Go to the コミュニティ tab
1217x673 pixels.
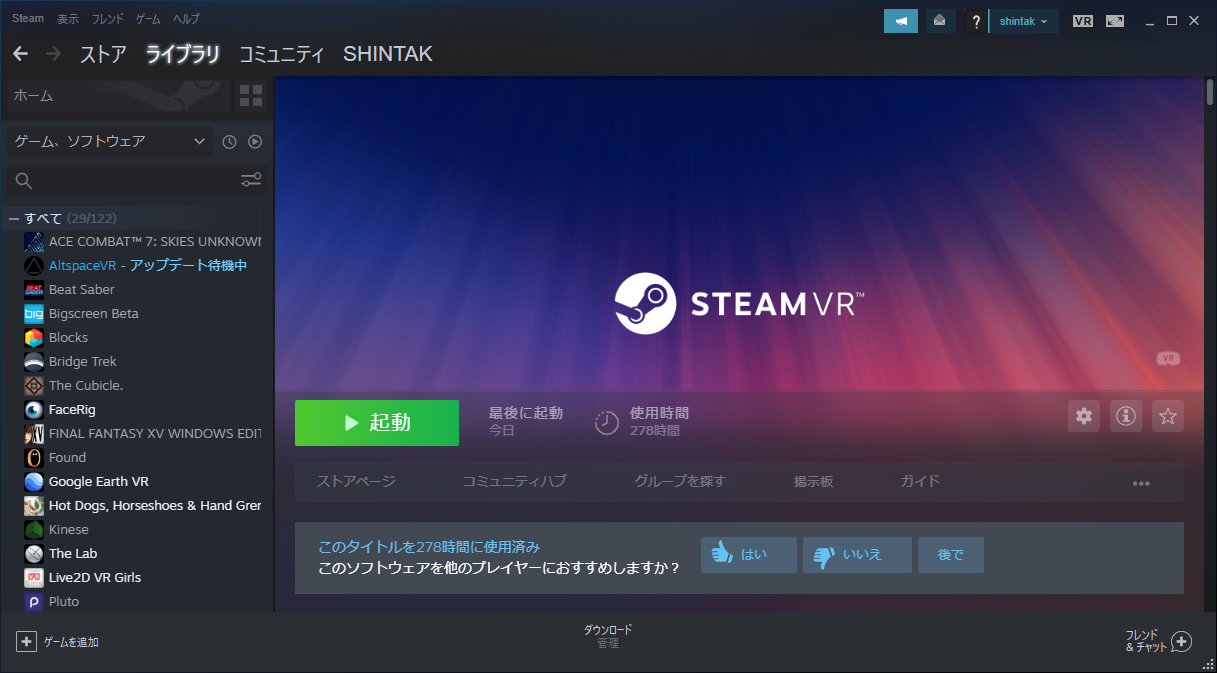click(282, 54)
